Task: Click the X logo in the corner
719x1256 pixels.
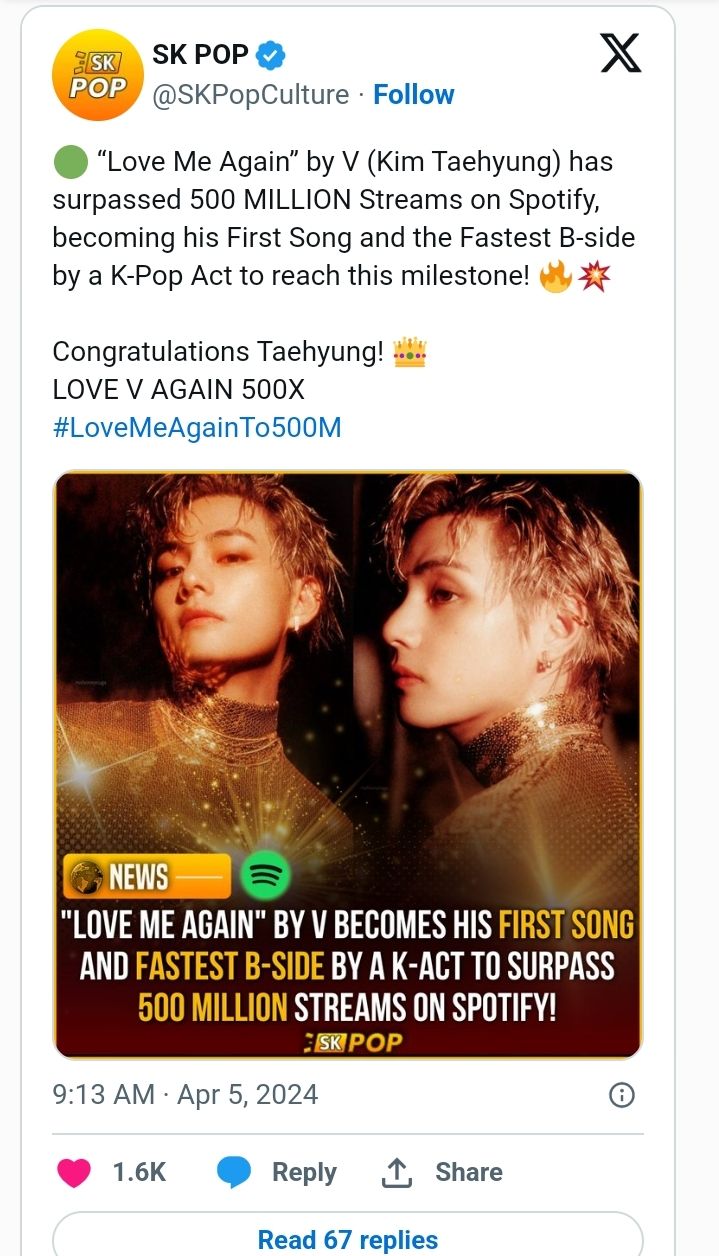Action: pyautogui.click(x=620, y=51)
